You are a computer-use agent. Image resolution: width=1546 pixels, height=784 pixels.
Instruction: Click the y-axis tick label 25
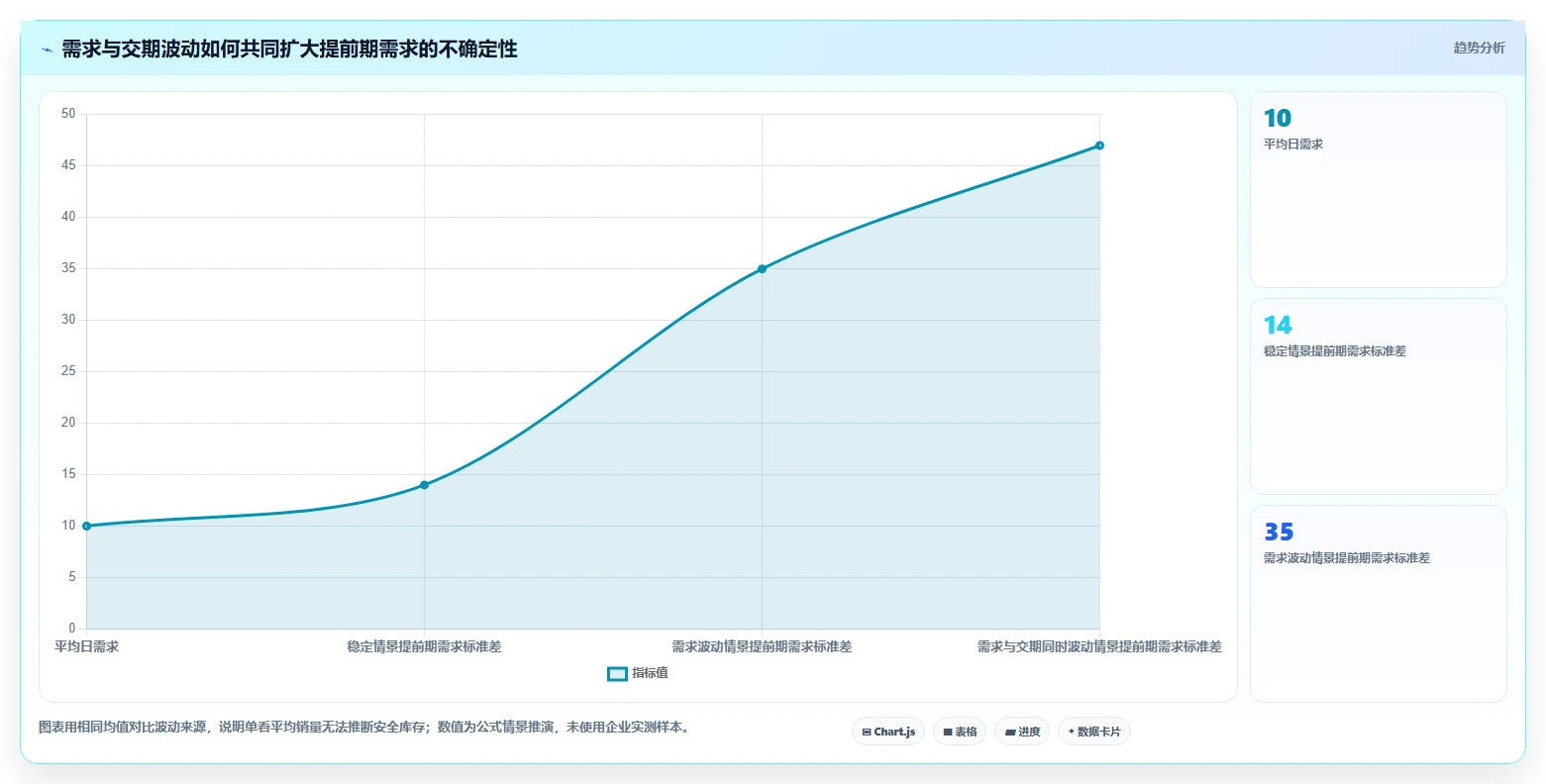[x=68, y=371]
